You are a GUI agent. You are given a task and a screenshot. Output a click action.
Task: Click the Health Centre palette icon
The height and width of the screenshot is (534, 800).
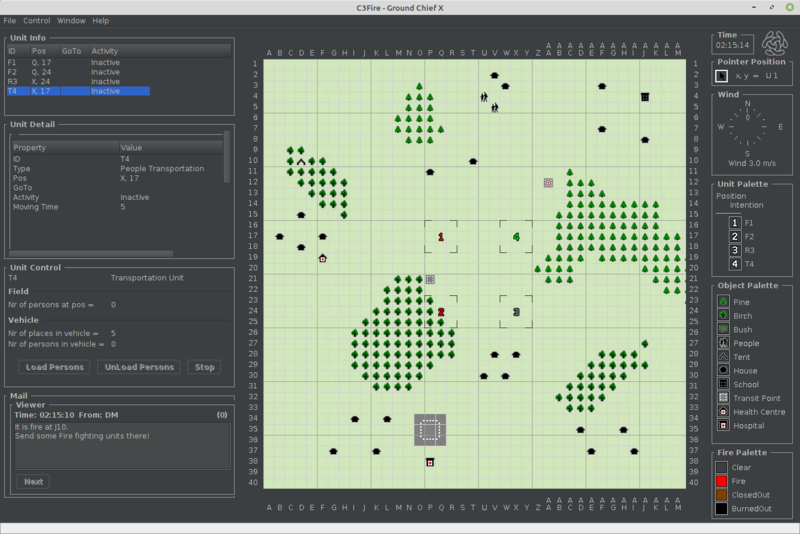coord(724,411)
